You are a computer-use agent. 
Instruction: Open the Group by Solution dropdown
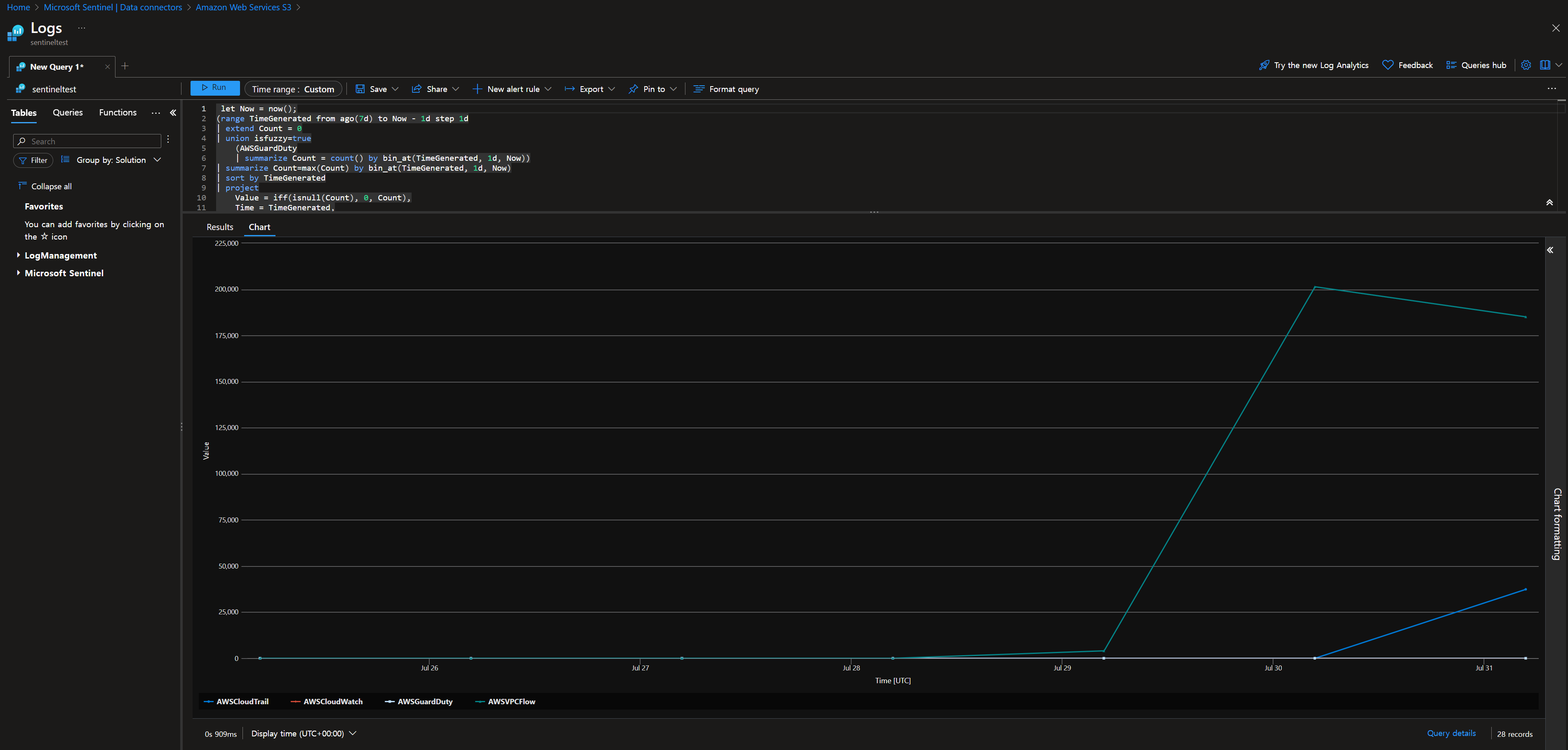coord(111,160)
